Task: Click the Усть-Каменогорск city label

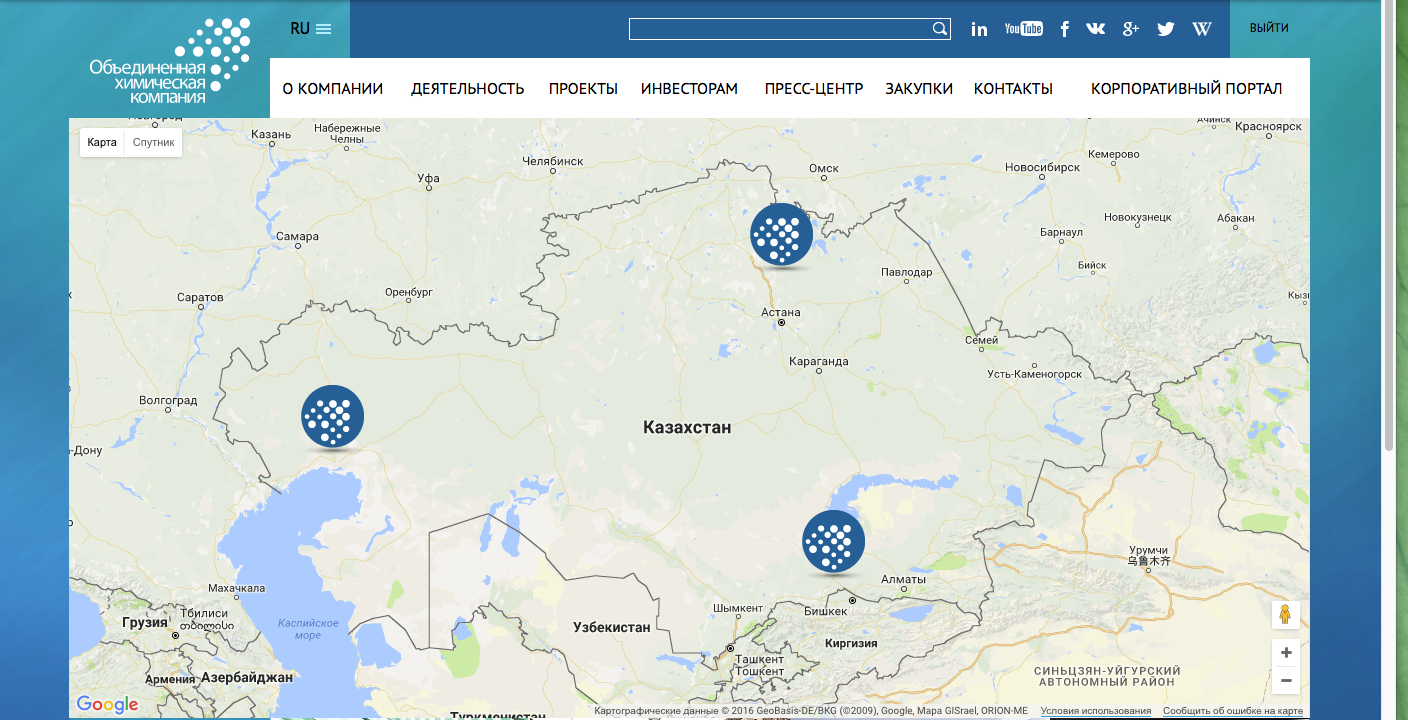Action: point(1035,374)
